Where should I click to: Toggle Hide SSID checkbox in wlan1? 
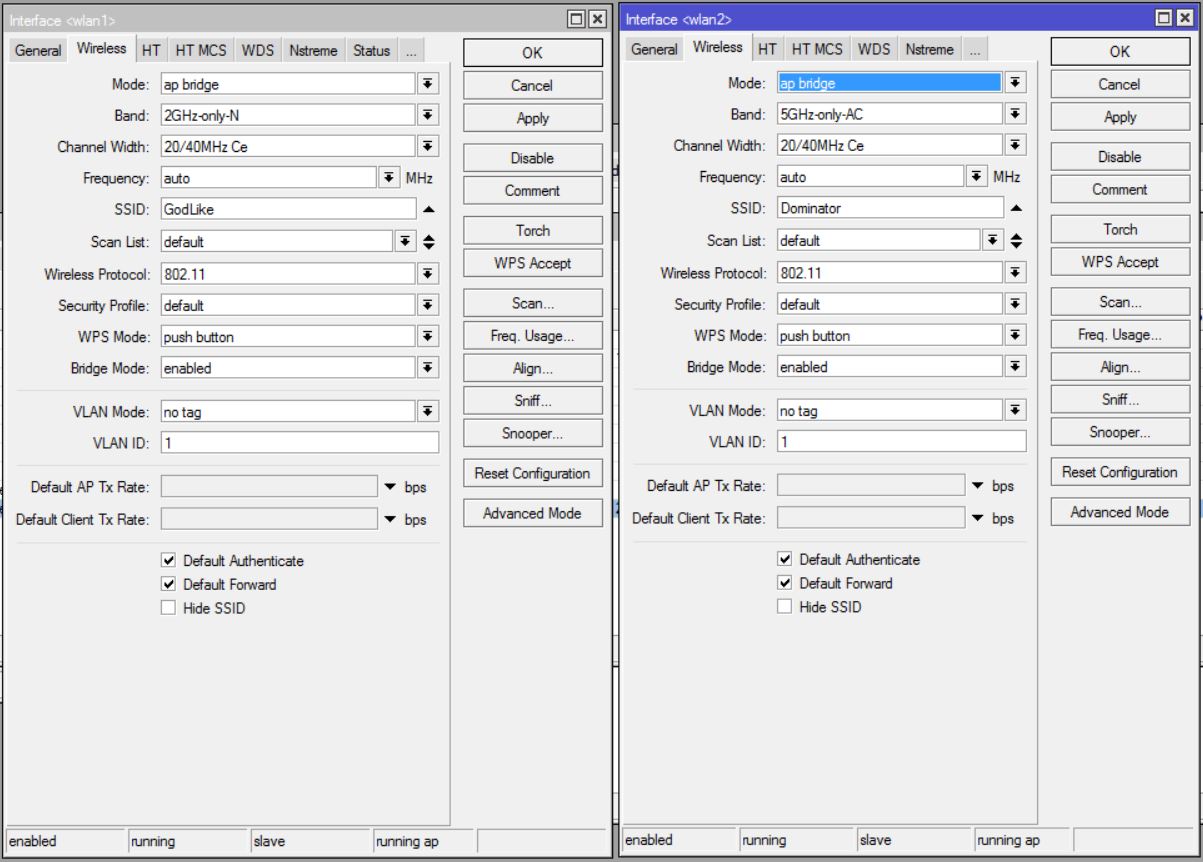168,608
